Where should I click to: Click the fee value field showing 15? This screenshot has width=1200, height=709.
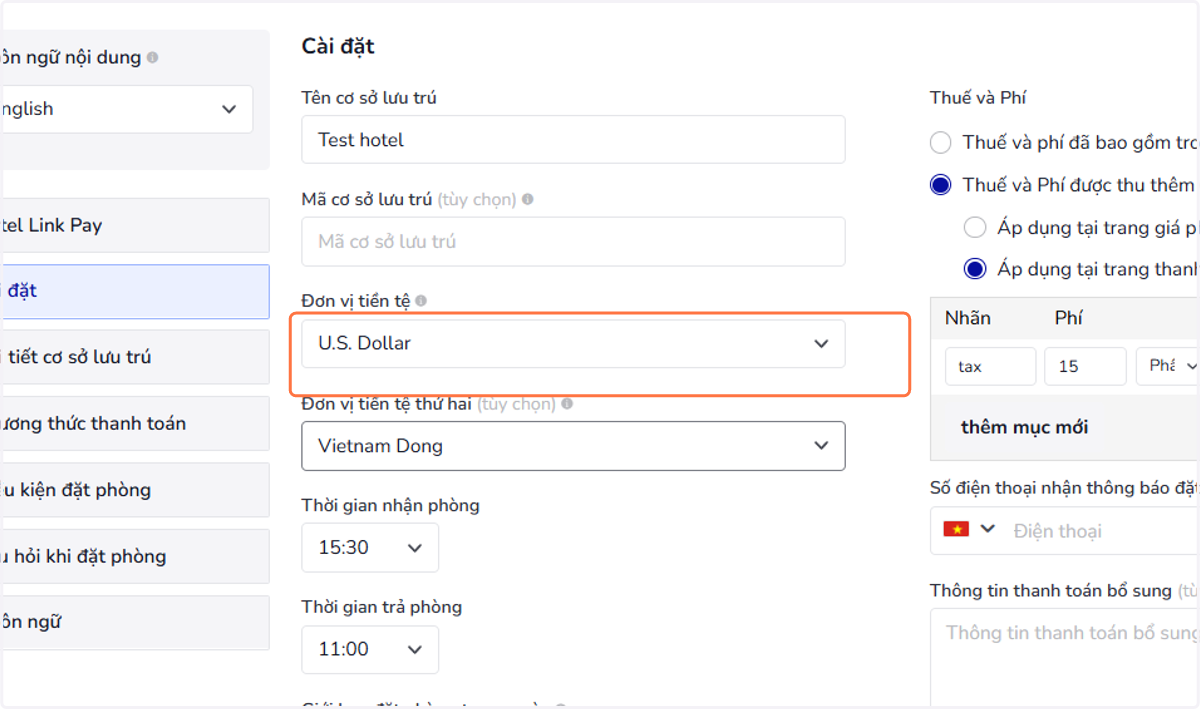pyautogui.click(x=1085, y=366)
